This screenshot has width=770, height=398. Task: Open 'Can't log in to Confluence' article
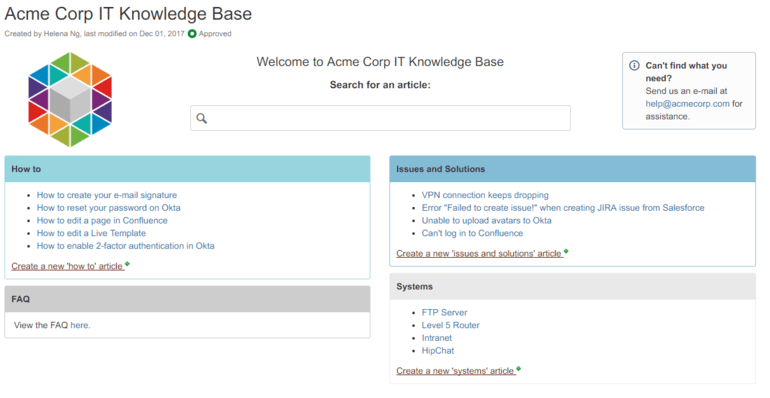(472, 233)
